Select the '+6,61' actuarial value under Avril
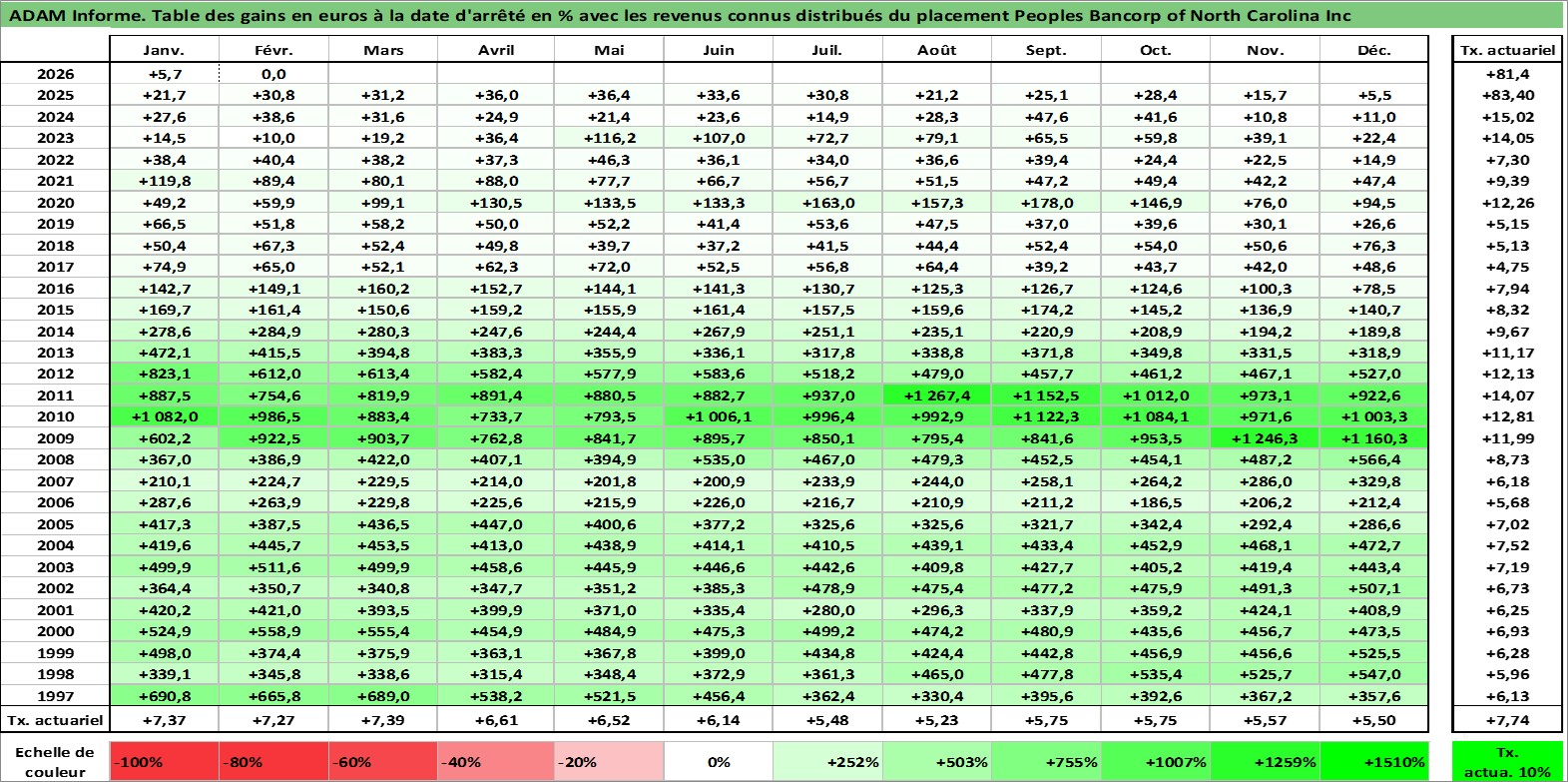Image resolution: width=1568 pixels, height=782 pixels. coord(496,720)
